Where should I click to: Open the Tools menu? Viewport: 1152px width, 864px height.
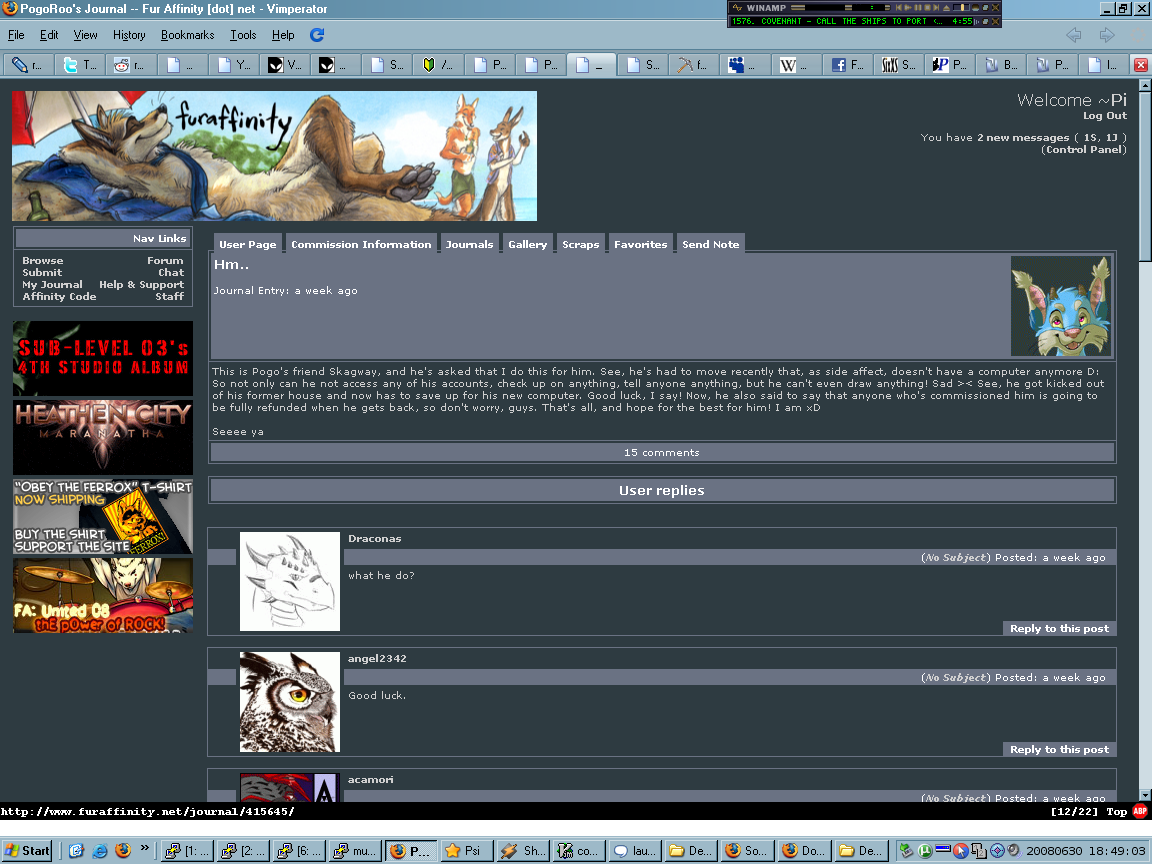tap(243, 35)
